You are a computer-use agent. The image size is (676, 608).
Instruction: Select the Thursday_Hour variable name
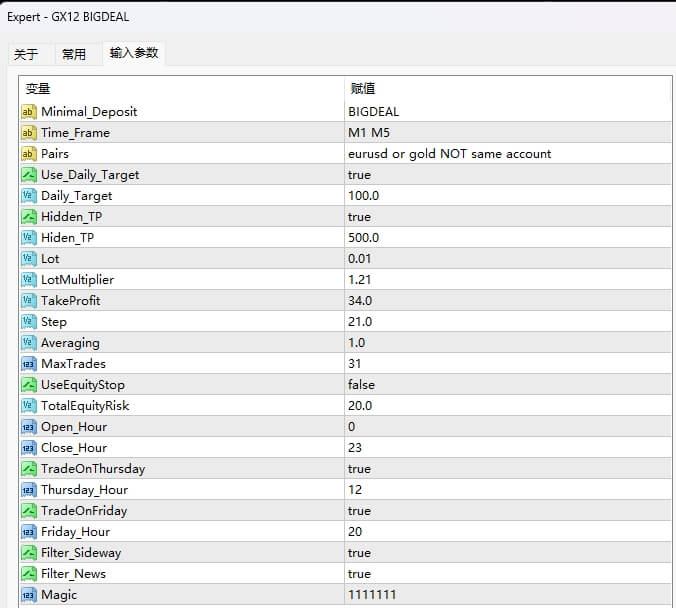(x=84, y=490)
